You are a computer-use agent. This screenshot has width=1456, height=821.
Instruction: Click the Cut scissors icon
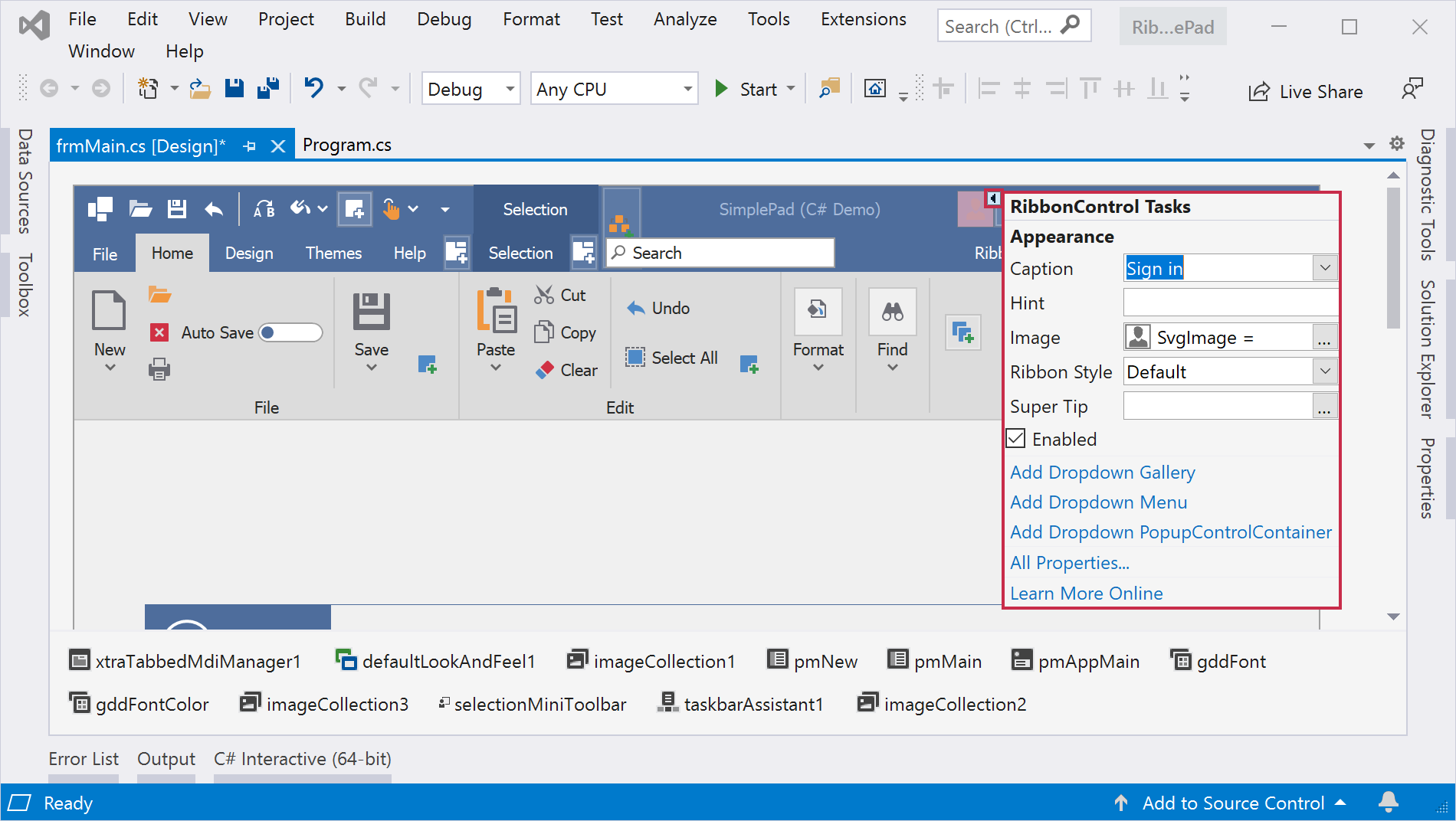[544, 295]
